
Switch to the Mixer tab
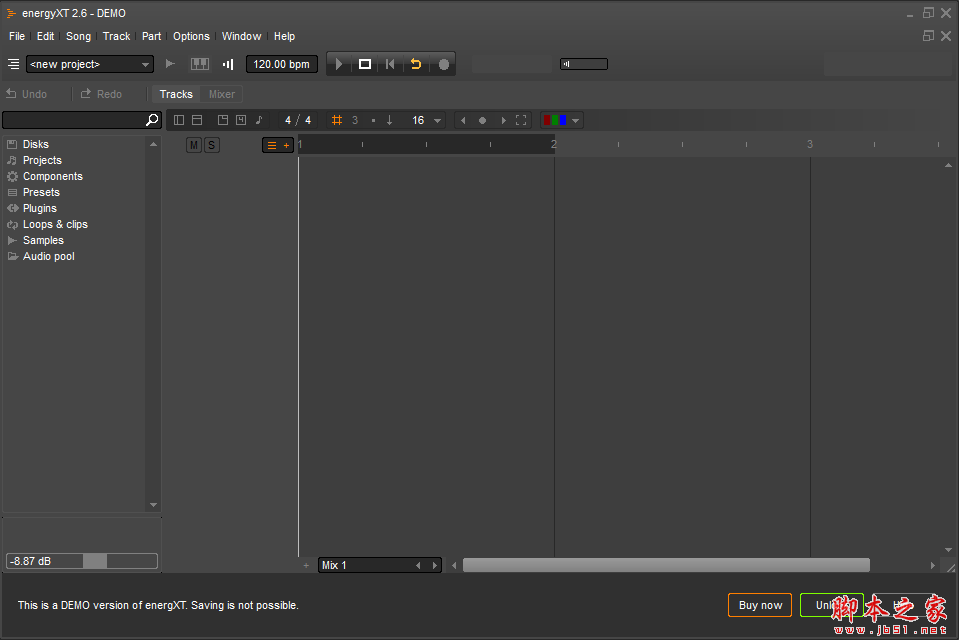tap(221, 94)
